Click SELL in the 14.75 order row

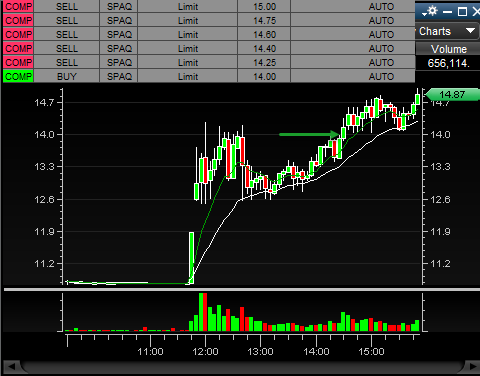click(x=67, y=21)
